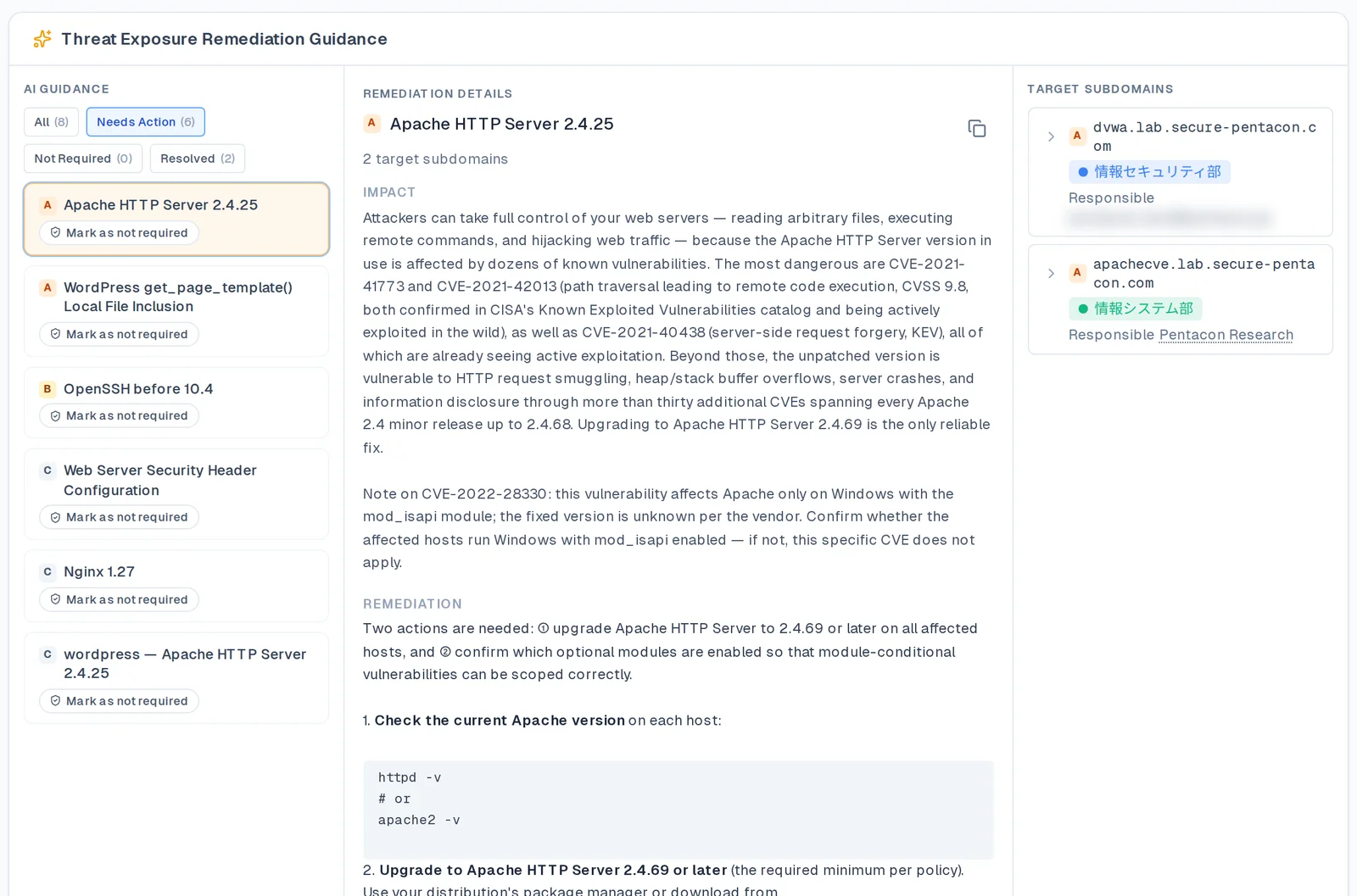Expand the dvwa.lab.secure-pentacon.com subdomain
This screenshot has width=1357, height=896.
tap(1051, 136)
